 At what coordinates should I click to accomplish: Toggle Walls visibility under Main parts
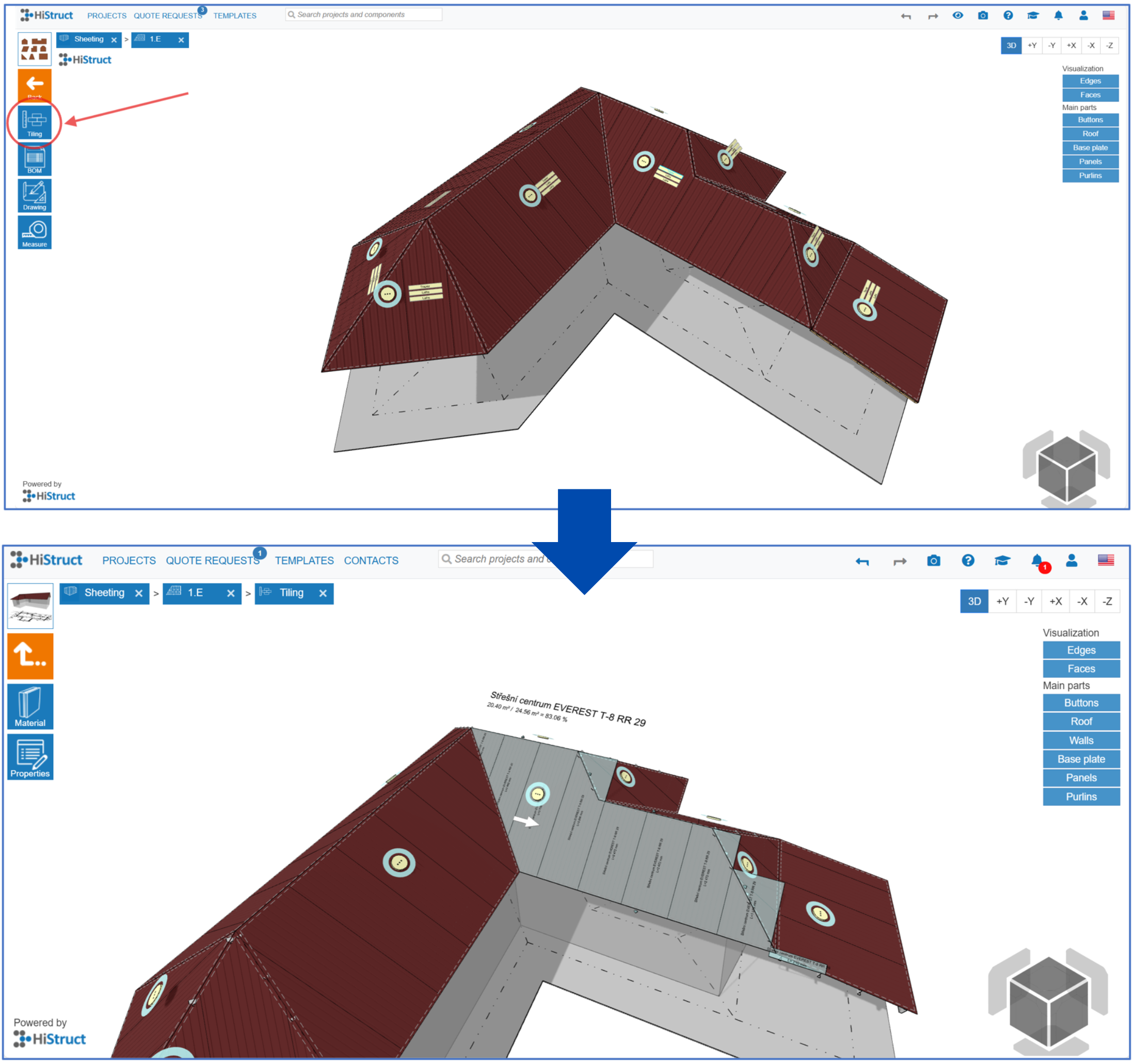(x=1082, y=741)
